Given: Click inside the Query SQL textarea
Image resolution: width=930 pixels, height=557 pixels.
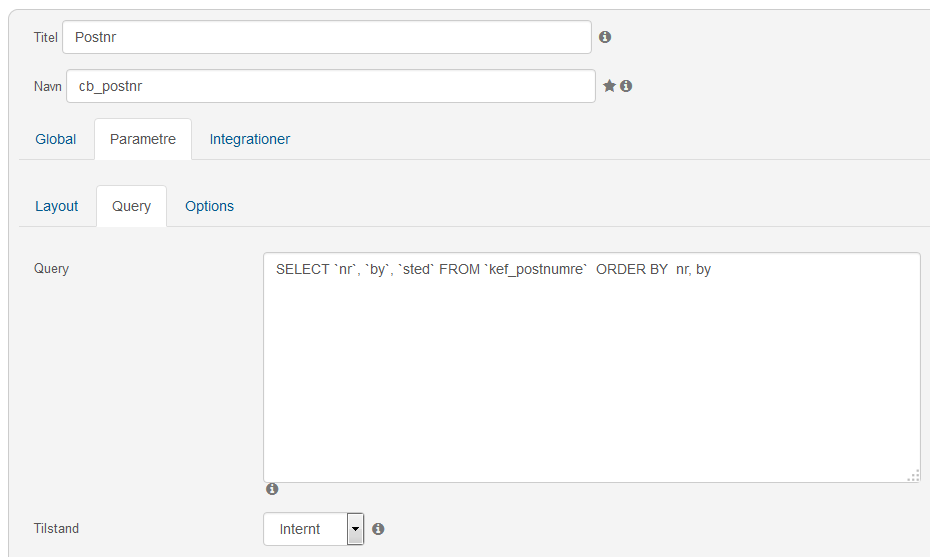Looking at the screenshot, I should tap(592, 367).
